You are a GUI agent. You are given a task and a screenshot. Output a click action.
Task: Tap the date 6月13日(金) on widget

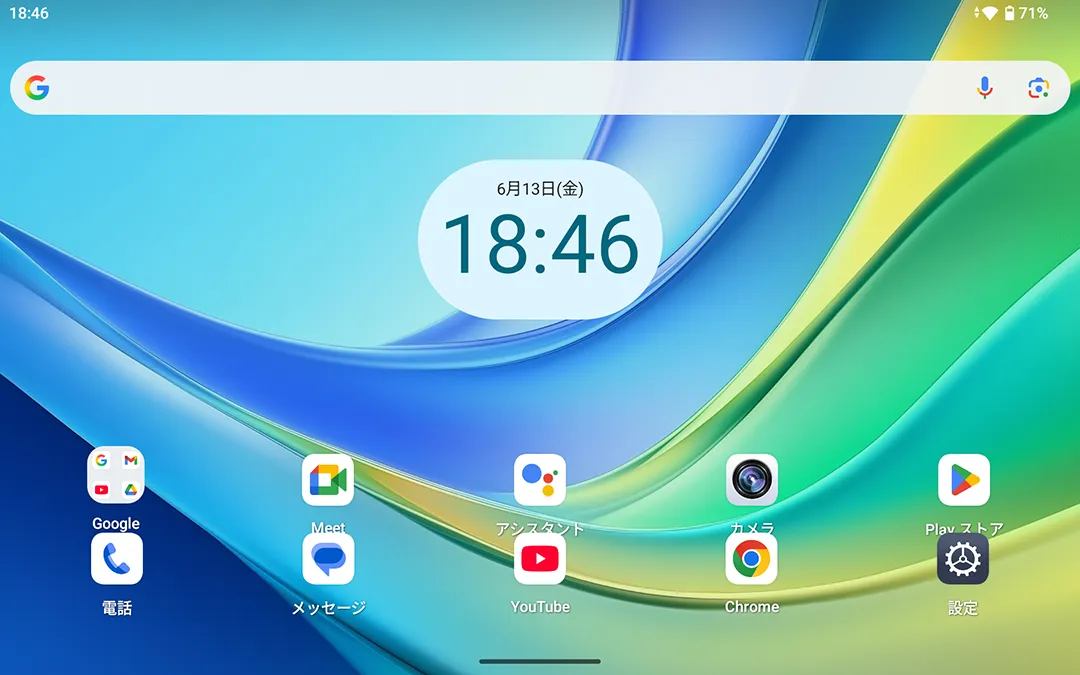click(x=540, y=189)
